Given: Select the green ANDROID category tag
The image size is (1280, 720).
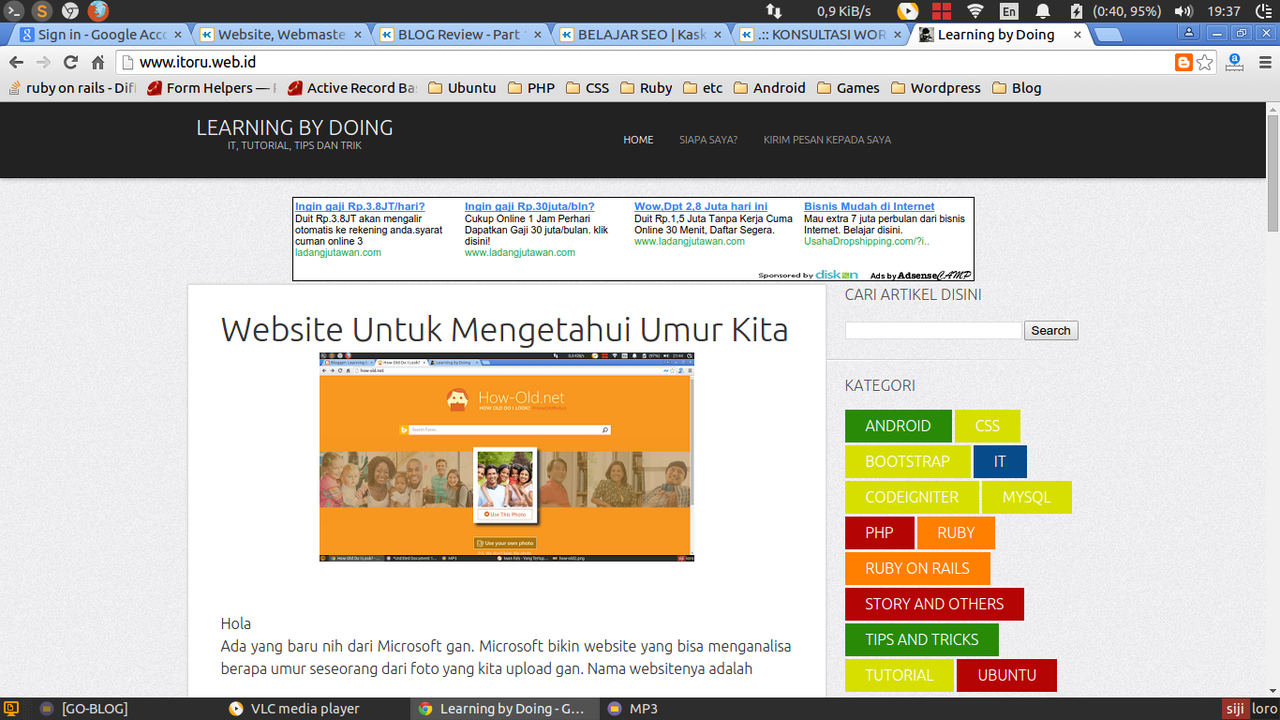Looking at the screenshot, I should pyautogui.click(x=898, y=426).
